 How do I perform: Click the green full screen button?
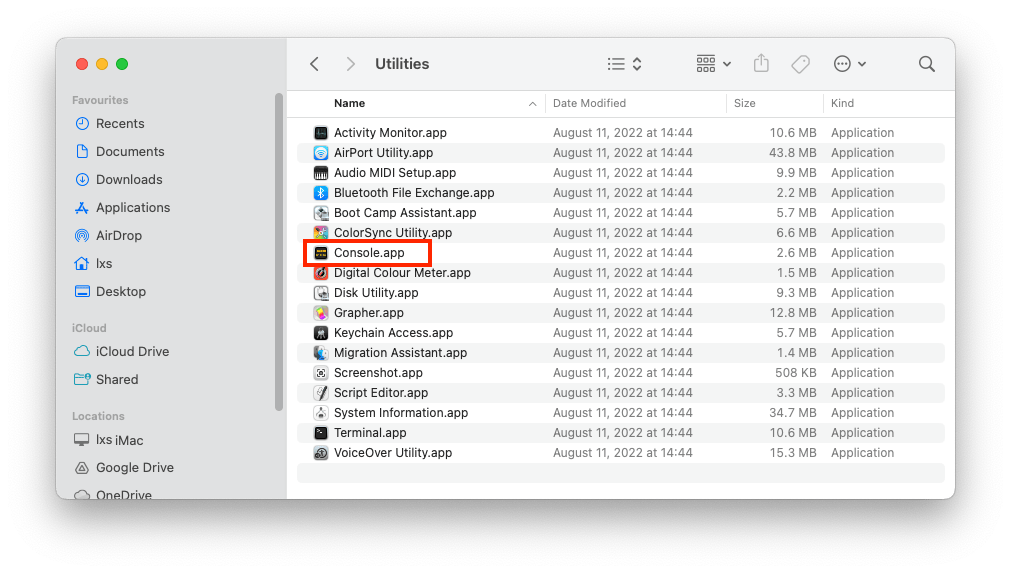coord(122,64)
